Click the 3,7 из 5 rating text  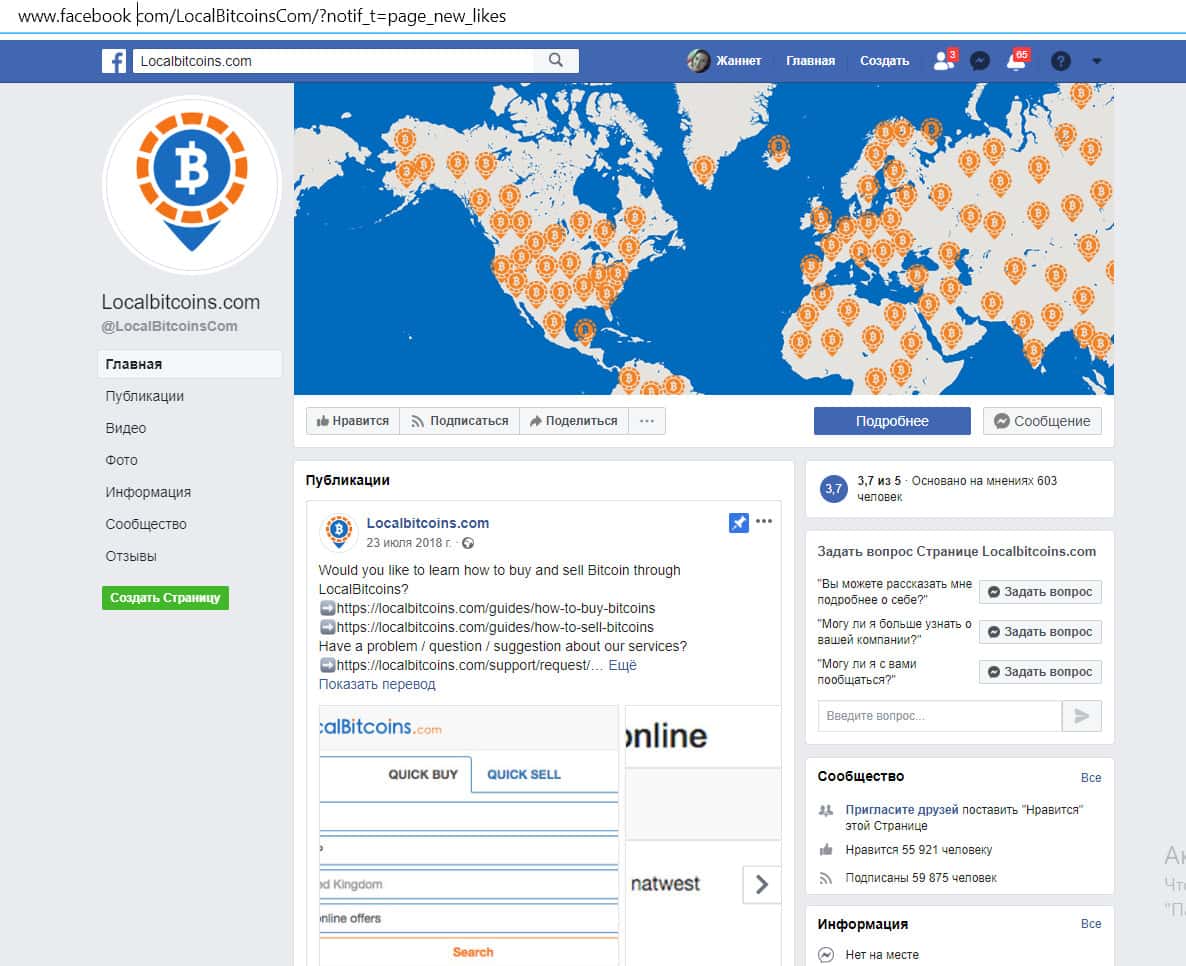(x=879, y=480)
